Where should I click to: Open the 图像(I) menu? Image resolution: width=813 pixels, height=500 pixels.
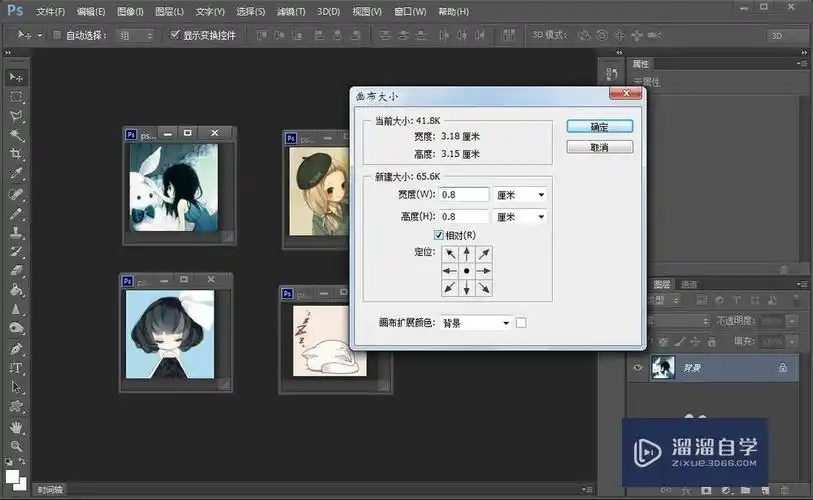click(x=130, y=11)
